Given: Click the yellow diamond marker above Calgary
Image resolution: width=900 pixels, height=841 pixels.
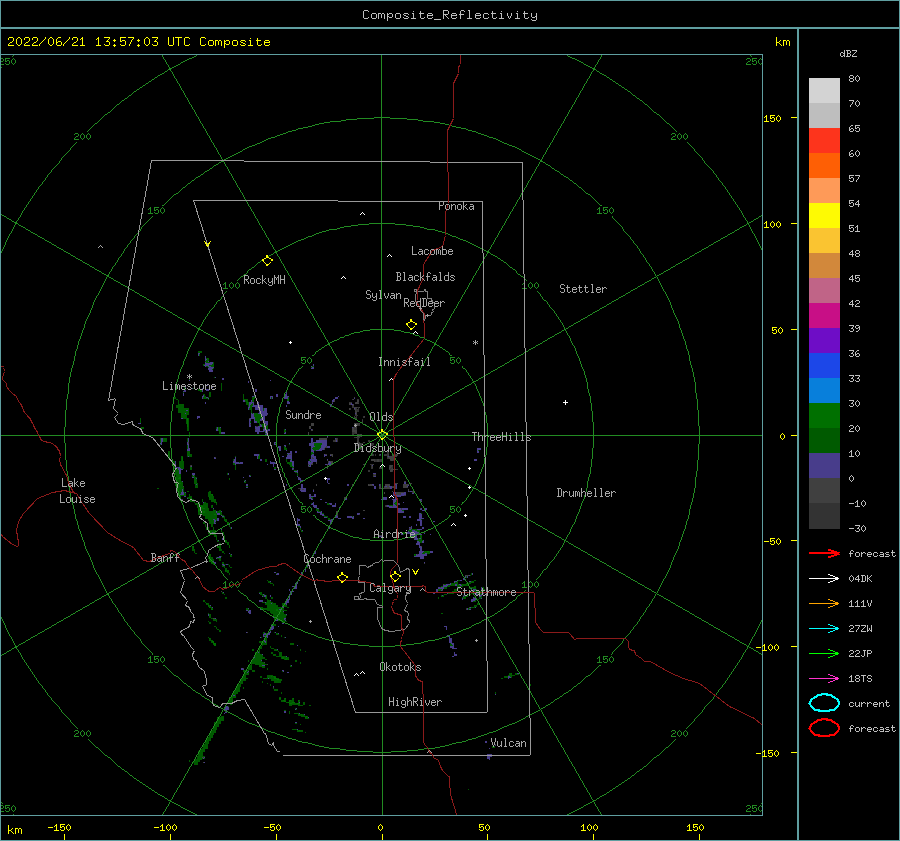Looking at the screenshot, I should pyautogui.click(x=395, y=576).
